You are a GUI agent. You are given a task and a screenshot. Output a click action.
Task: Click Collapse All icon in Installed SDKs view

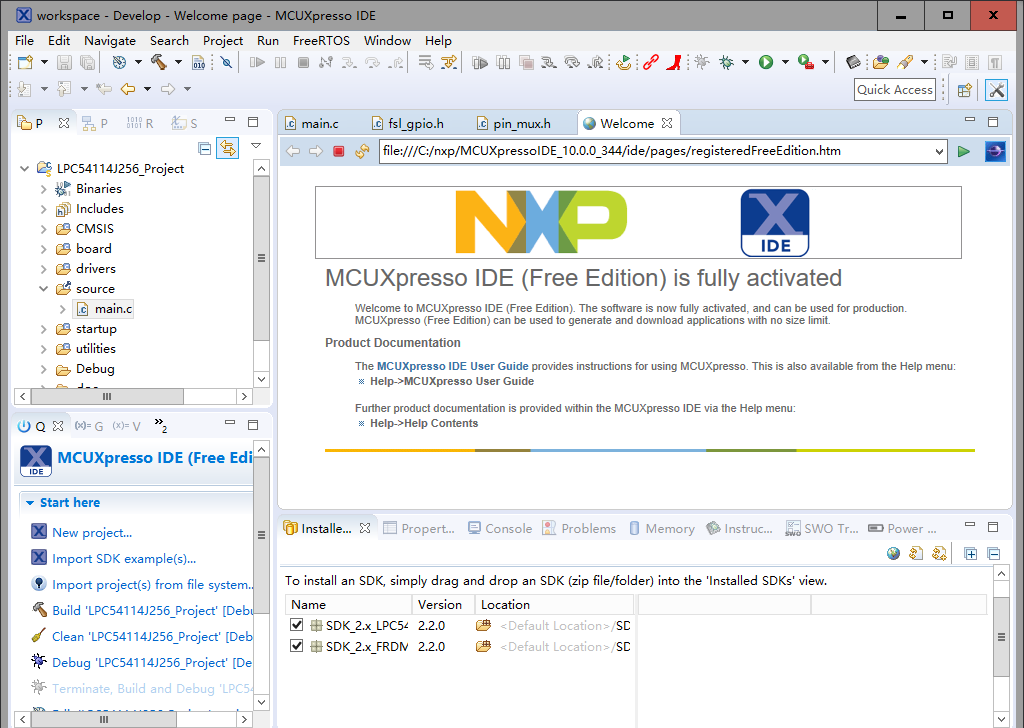point(994,554)
